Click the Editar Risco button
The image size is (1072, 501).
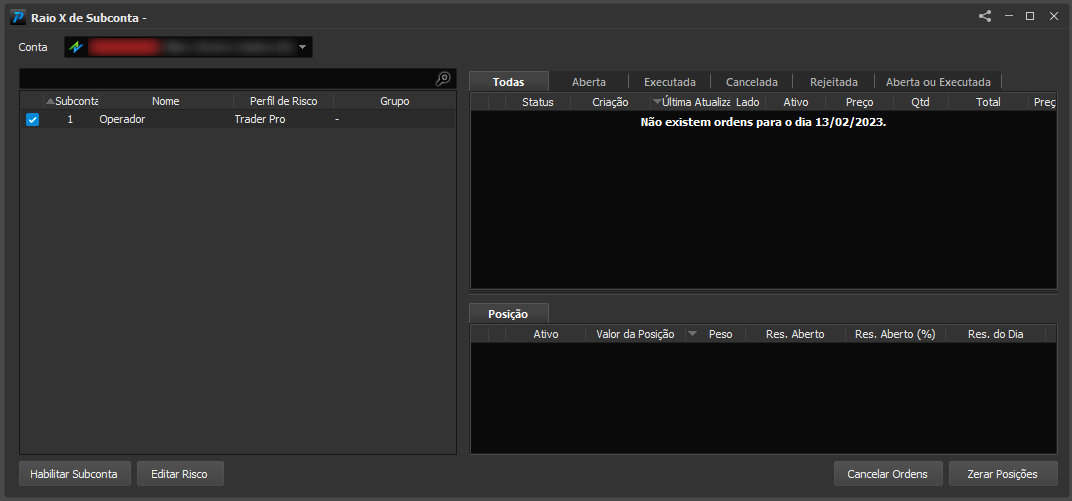[x=180, y=474]
